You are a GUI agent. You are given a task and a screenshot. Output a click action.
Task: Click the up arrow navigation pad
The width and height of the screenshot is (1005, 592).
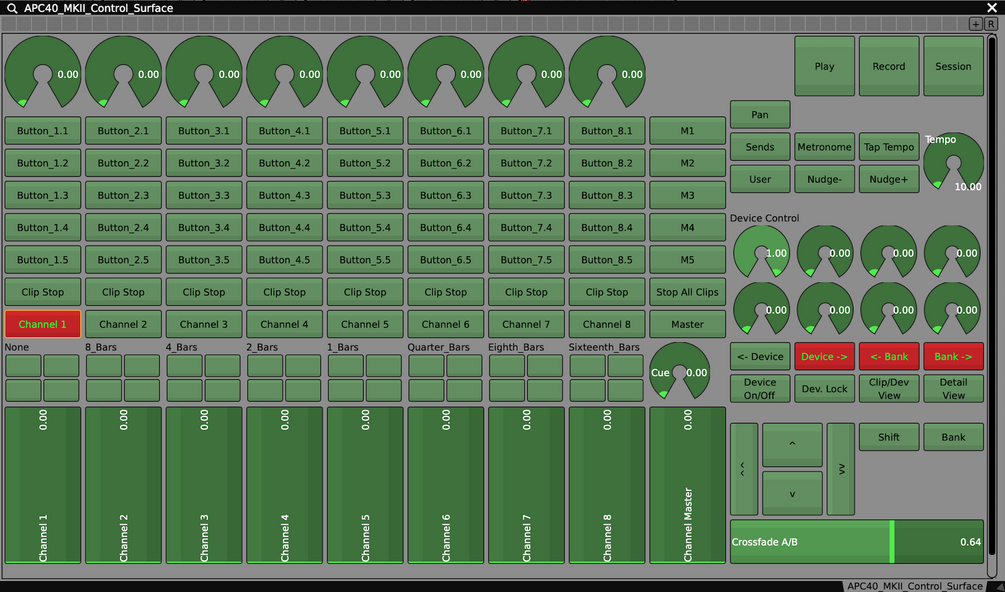(x=792, y=445)
